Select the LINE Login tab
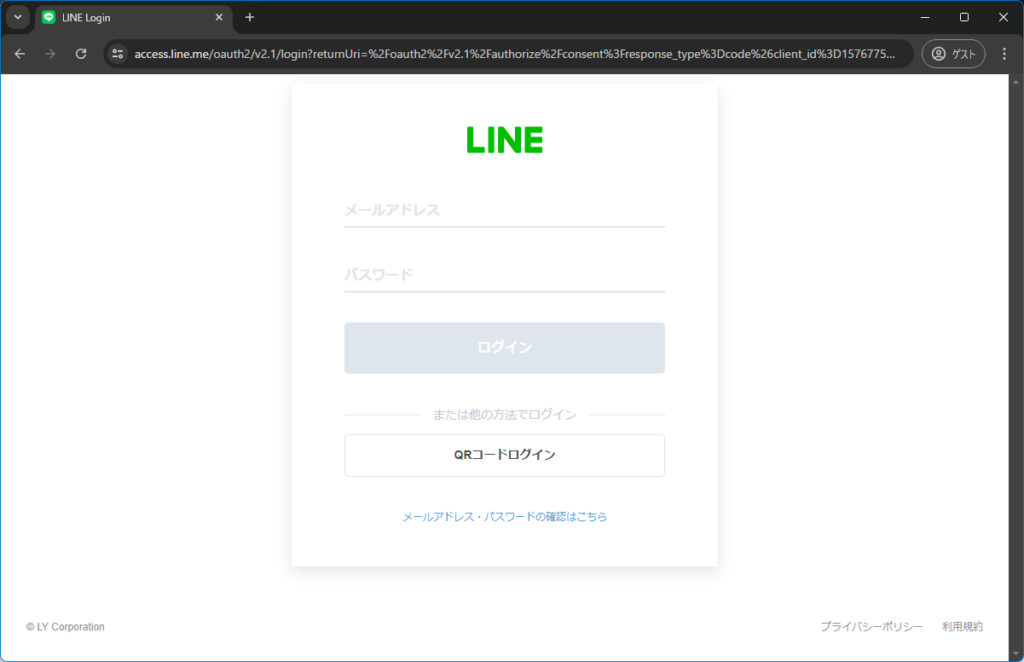Screen dimensions: 1024x662 tap(133, 18)
